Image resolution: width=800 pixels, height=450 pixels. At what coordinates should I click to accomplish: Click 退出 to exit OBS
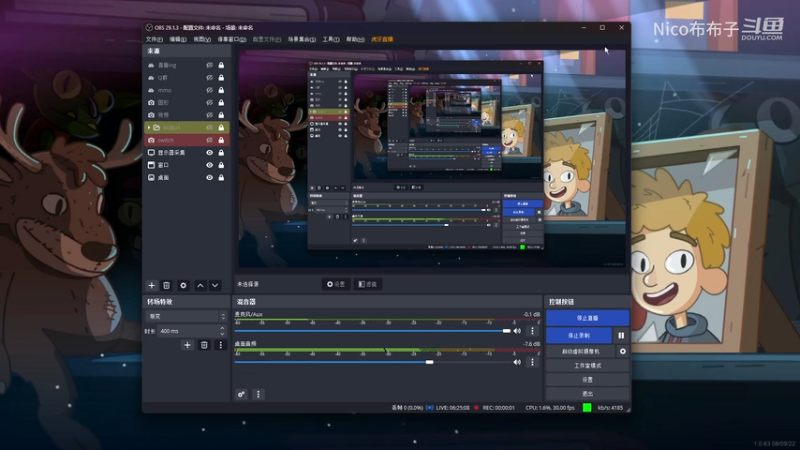(587, 394)
